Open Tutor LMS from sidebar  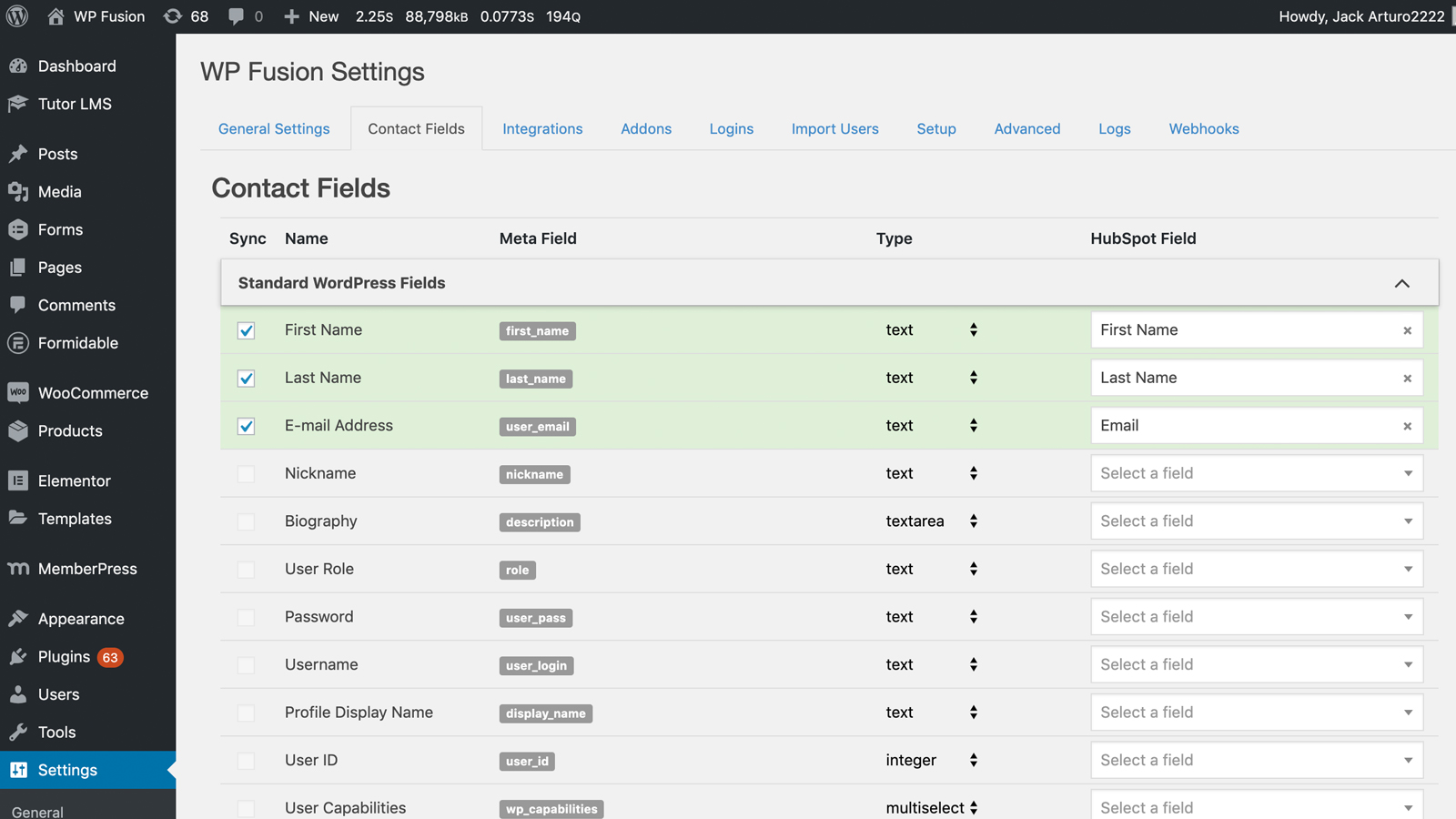74,104
